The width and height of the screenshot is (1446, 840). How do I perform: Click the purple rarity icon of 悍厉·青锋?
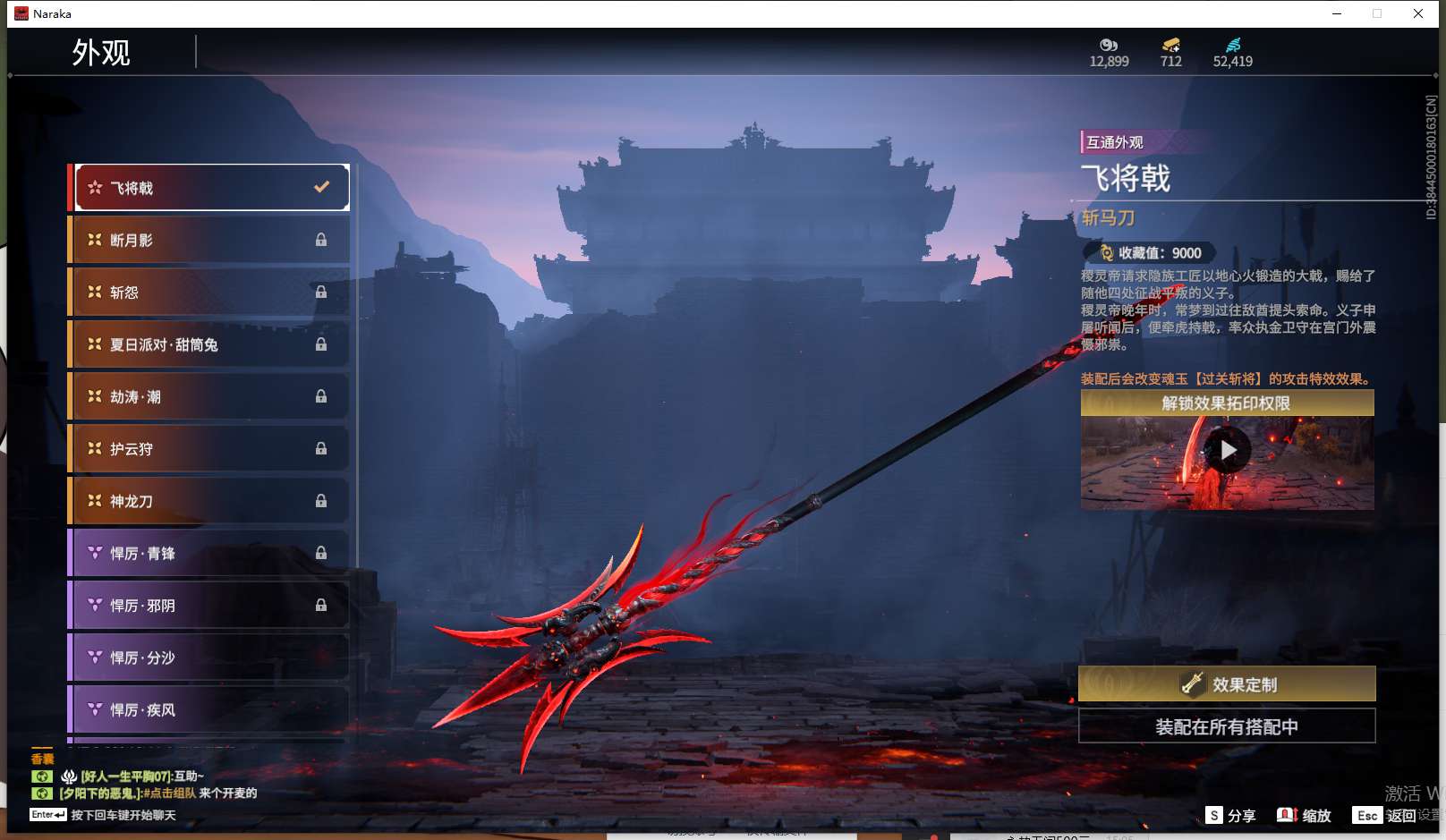(95, 553)
